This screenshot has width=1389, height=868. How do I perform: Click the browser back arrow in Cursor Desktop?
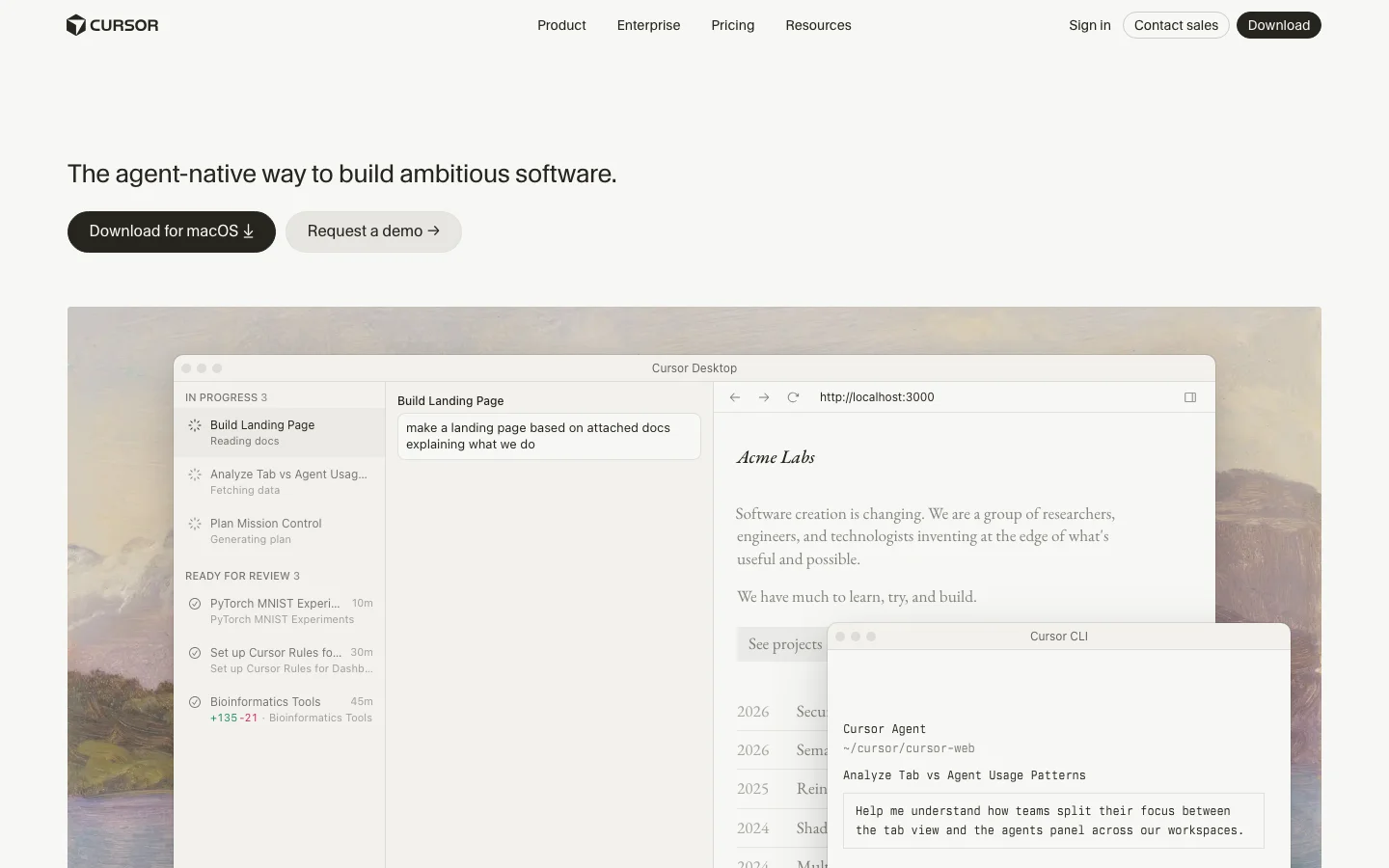tap(735, 397)
